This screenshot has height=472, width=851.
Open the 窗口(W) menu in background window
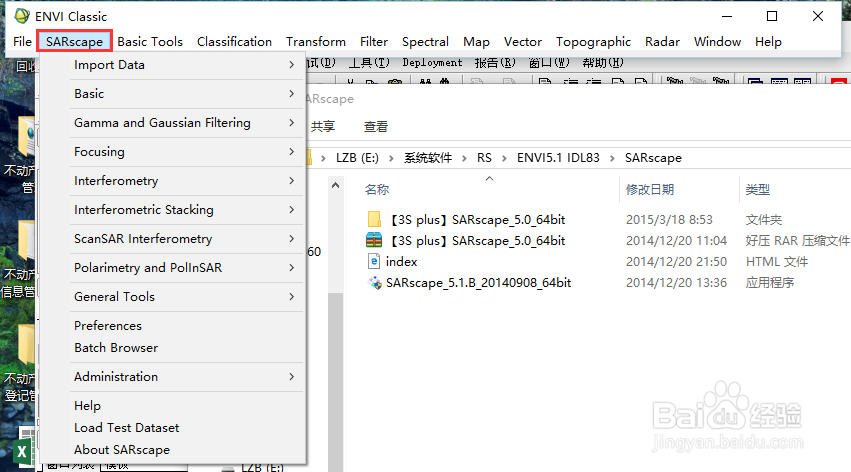(x=549, y=62)
